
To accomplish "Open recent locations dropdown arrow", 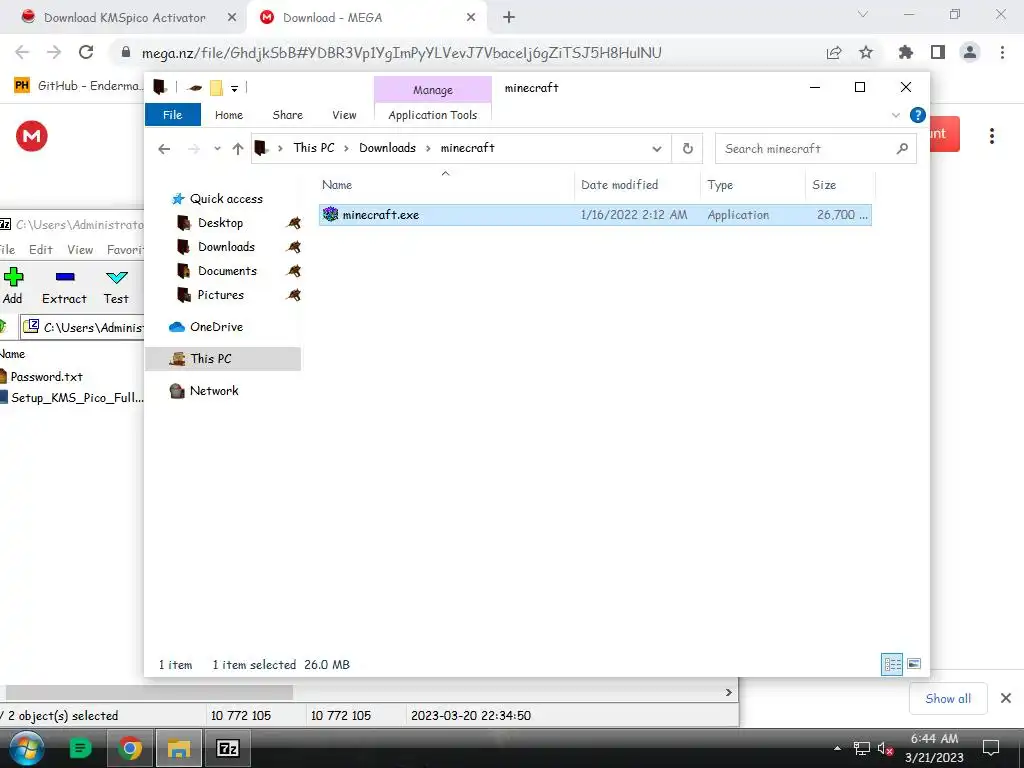I will tap(217, 149).
